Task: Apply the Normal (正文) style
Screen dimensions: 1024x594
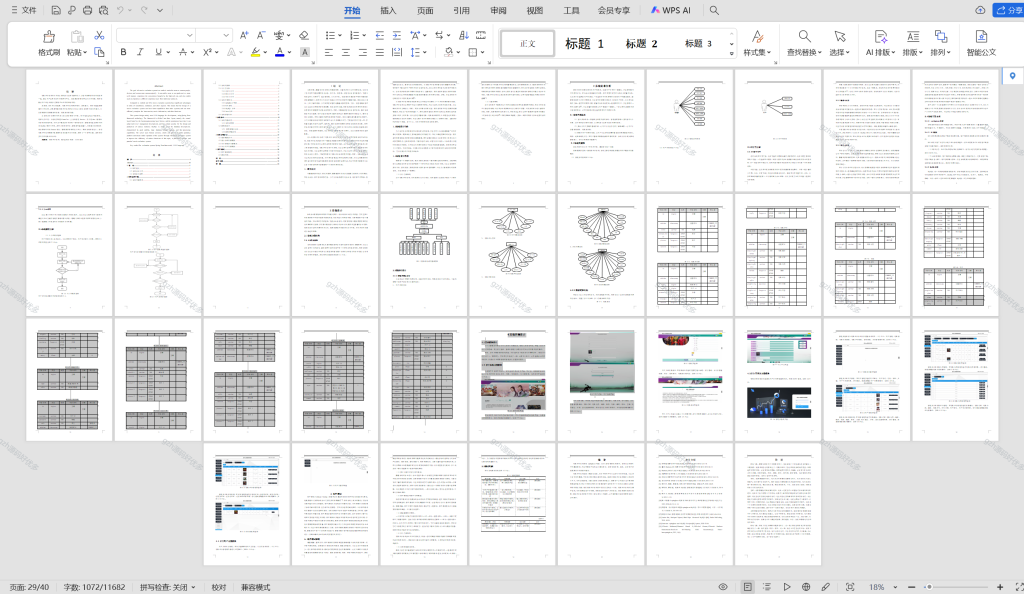Action: pyautogui.click(x=528, y=44)
